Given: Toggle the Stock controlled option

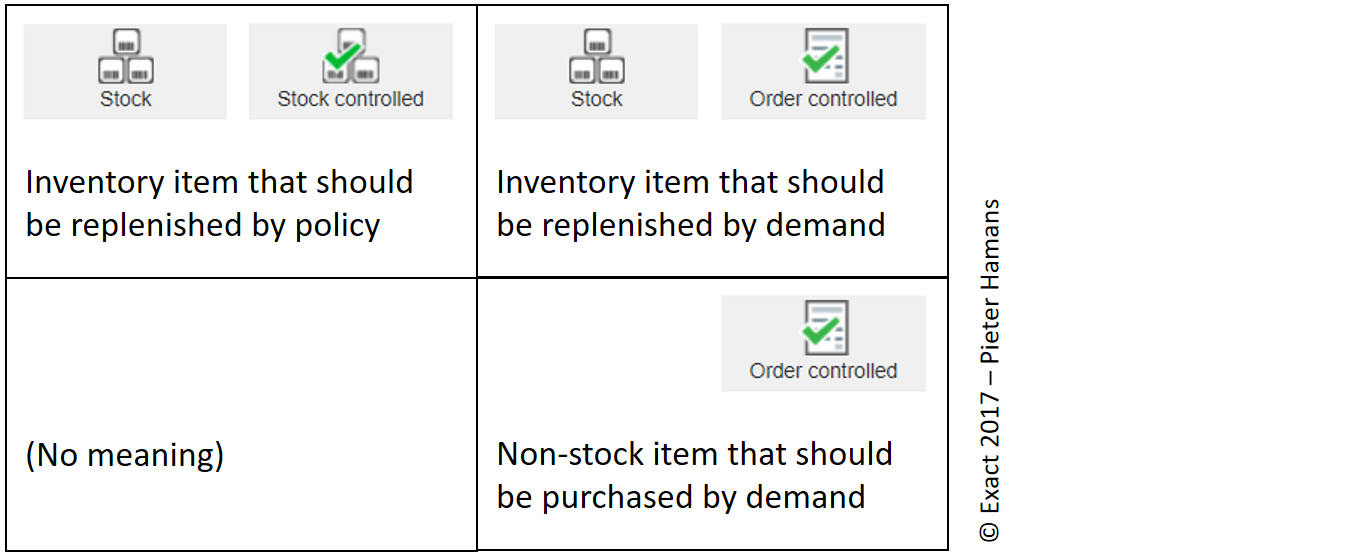Looking at the screenshot, I should [x=350, y=72].
